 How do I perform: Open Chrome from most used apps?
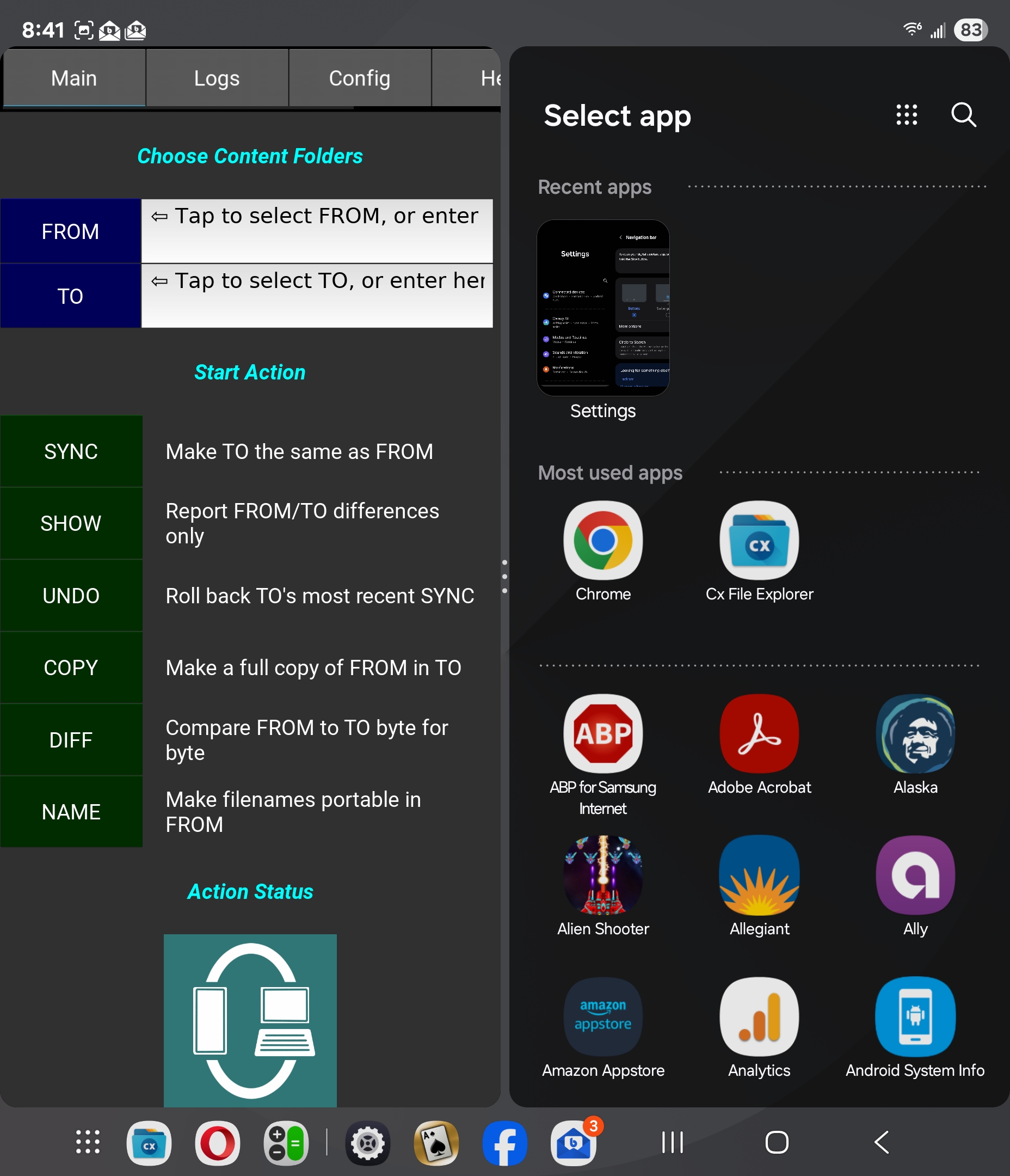point(602,540)
